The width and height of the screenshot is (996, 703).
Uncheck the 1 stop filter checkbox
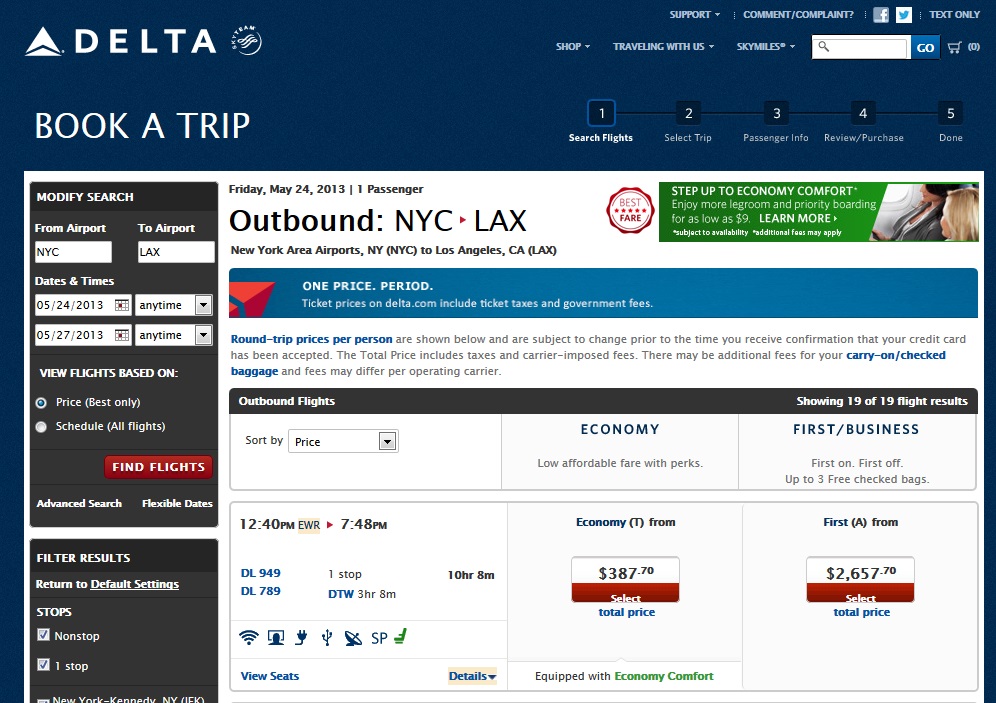(x=43, y=664)
